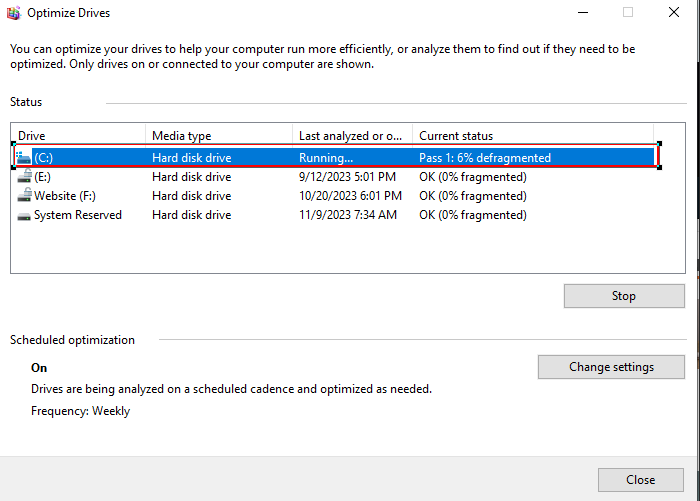Sort by the Drive column header
The height and width of the screenshot is (501, 700).
tap(79, 136)
